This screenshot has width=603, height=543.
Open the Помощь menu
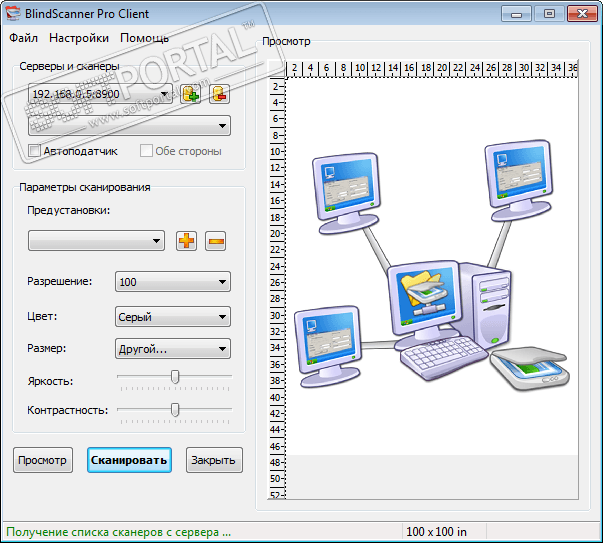144,38
